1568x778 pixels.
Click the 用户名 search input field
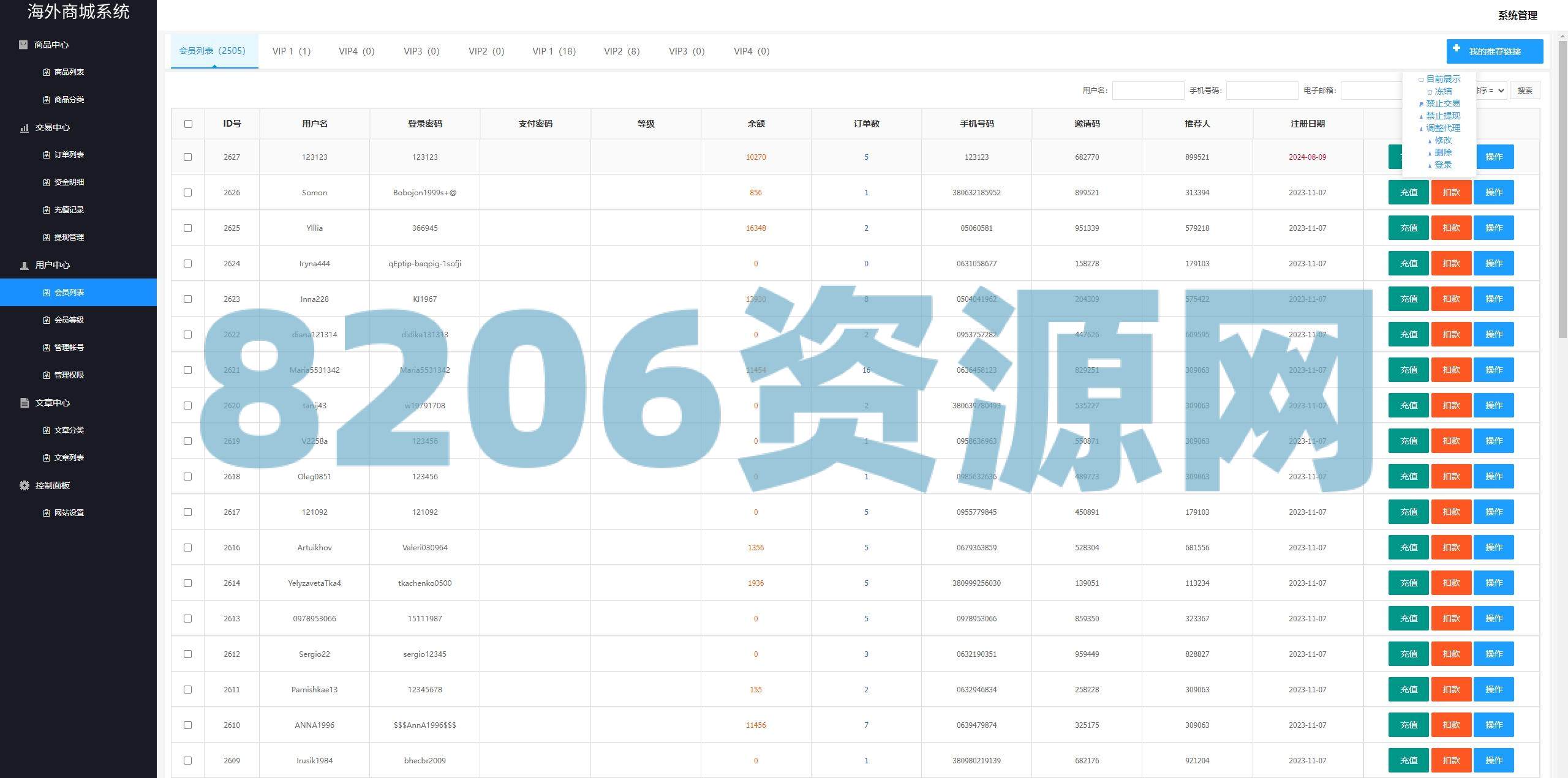pos(1148,91)
